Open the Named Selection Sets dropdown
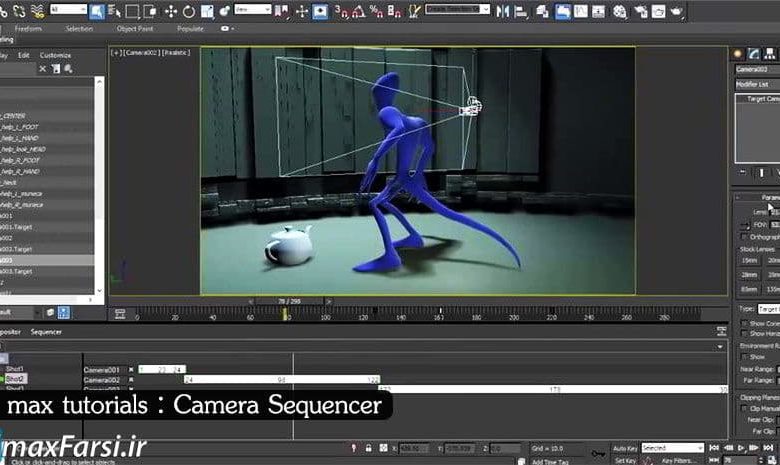The height and width of the screenshot is (465, 780). click(457, 9)
